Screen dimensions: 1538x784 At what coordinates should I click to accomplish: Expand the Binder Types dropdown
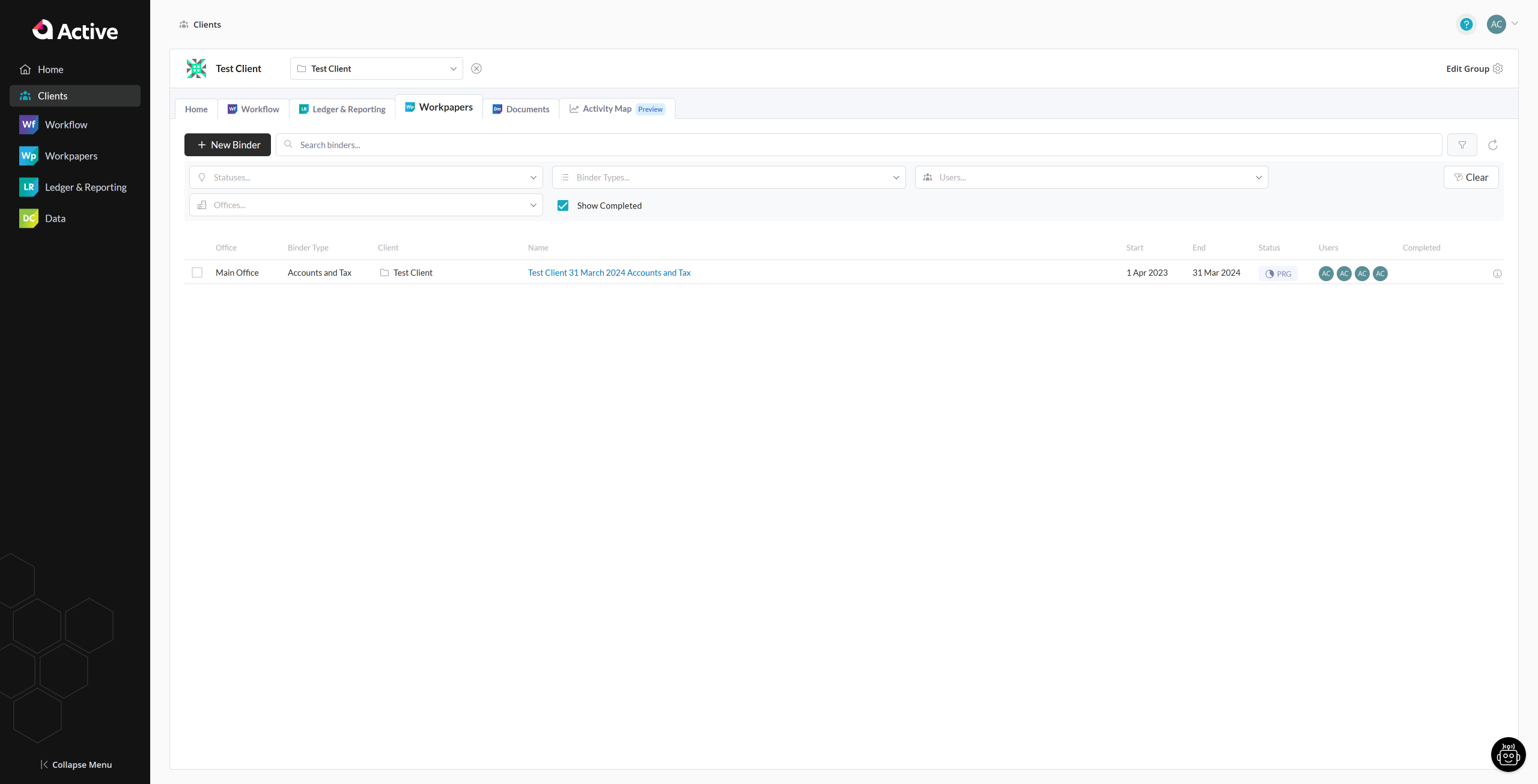pos(728,177)
